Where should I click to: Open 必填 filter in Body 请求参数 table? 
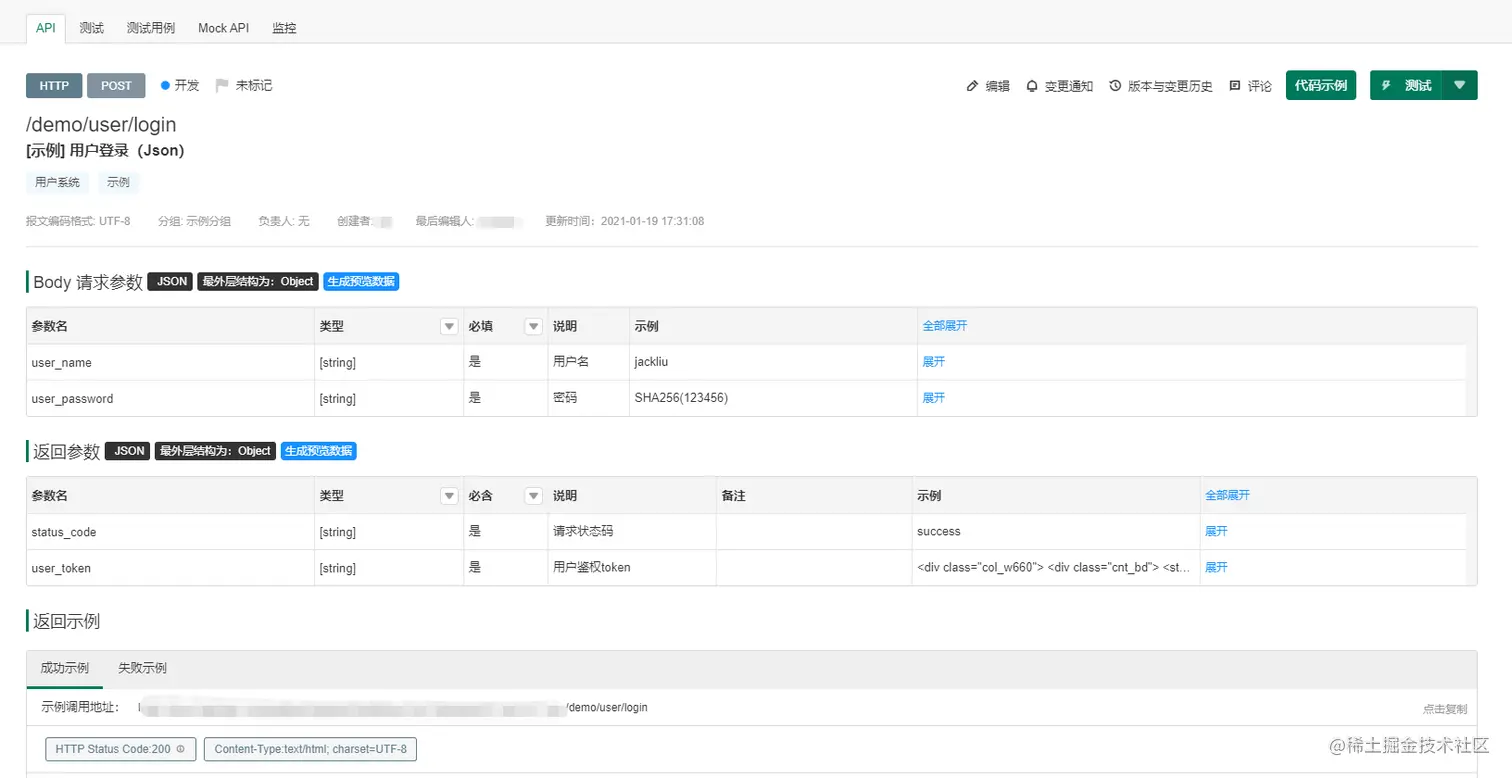pos(533,327)
